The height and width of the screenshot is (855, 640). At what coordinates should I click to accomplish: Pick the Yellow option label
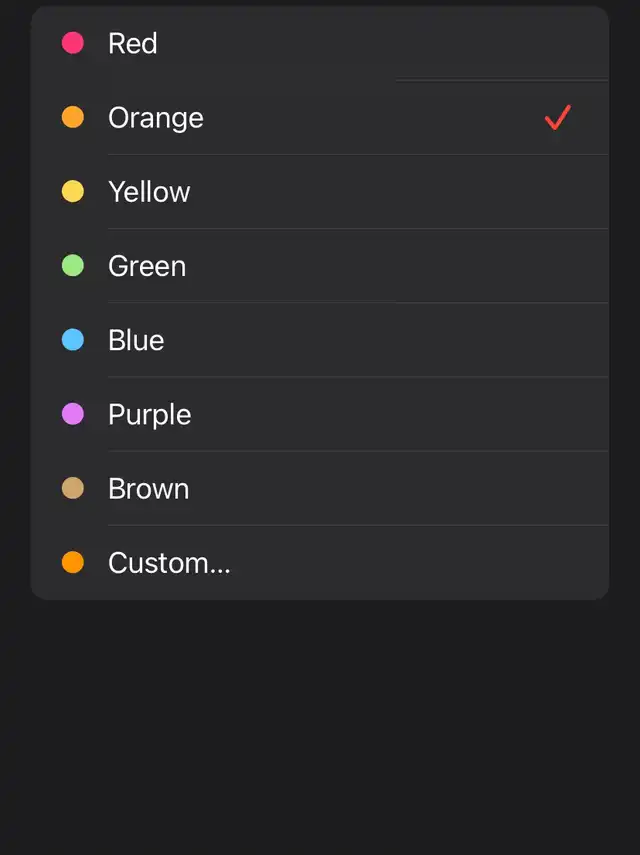149,191
